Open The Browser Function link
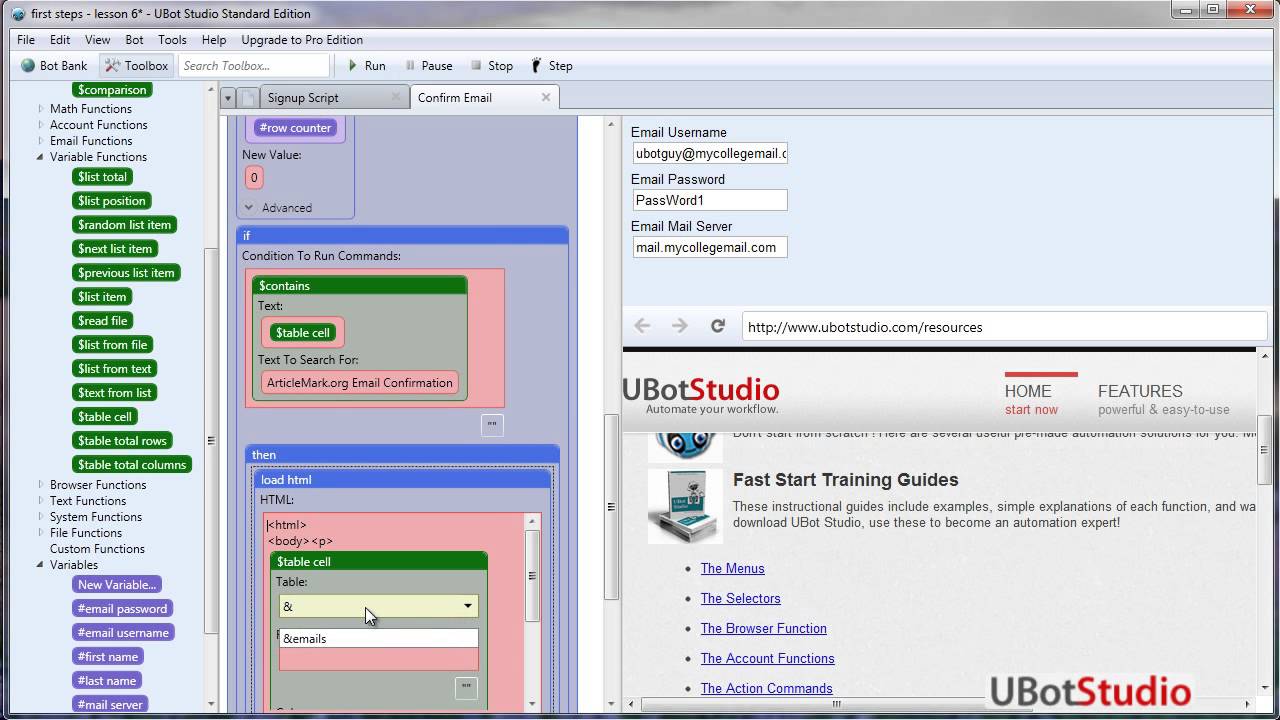The height and width of the screenshot is (720, 1280). (763, 628)
